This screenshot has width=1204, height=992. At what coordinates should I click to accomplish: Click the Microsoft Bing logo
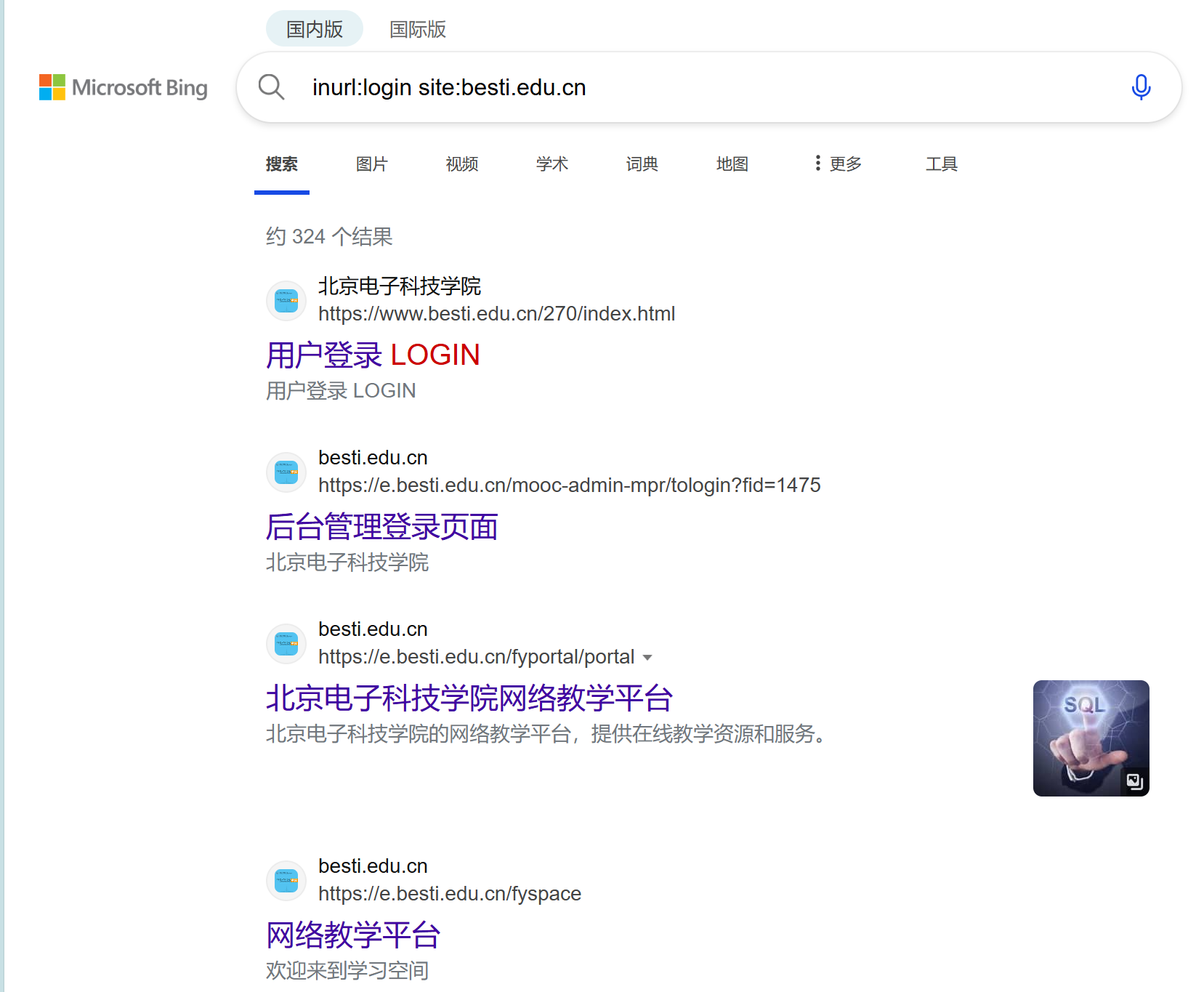click(x=124, y=87)
